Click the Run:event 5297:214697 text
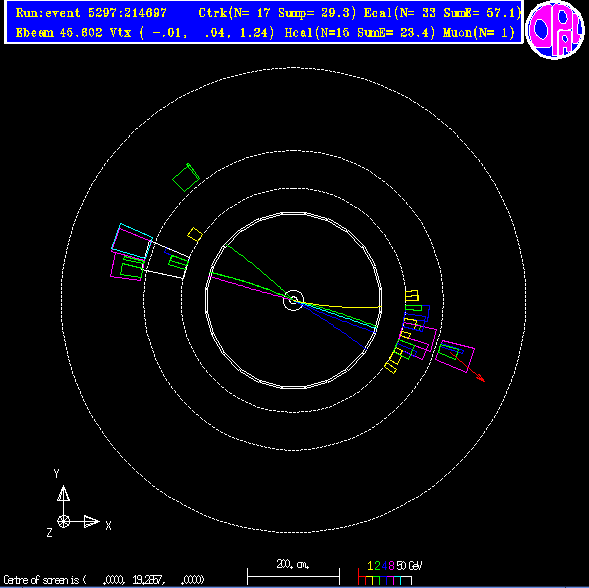This screenshot has width=589, height=588. [91, 13]
